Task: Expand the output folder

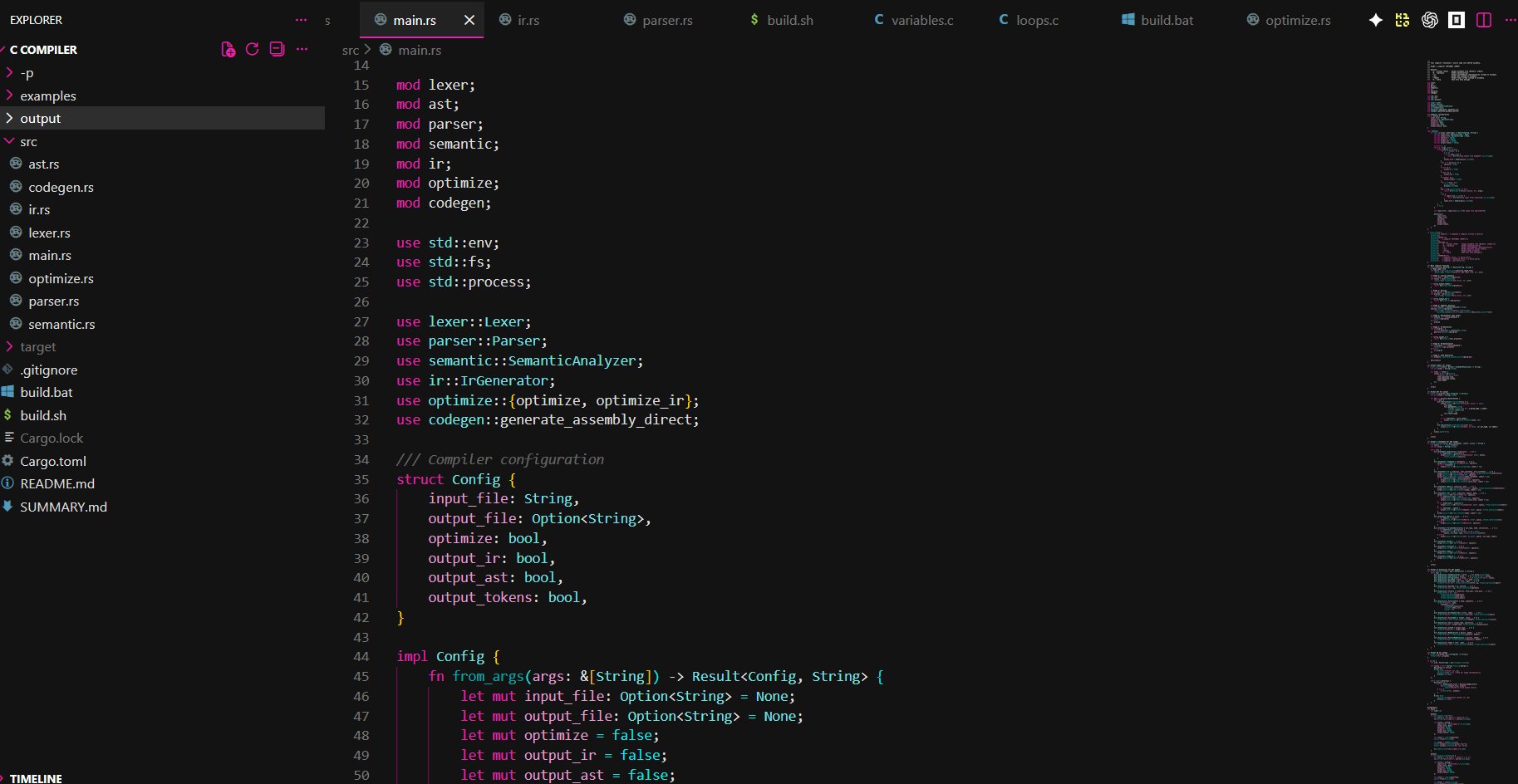Action: point(41,119)
